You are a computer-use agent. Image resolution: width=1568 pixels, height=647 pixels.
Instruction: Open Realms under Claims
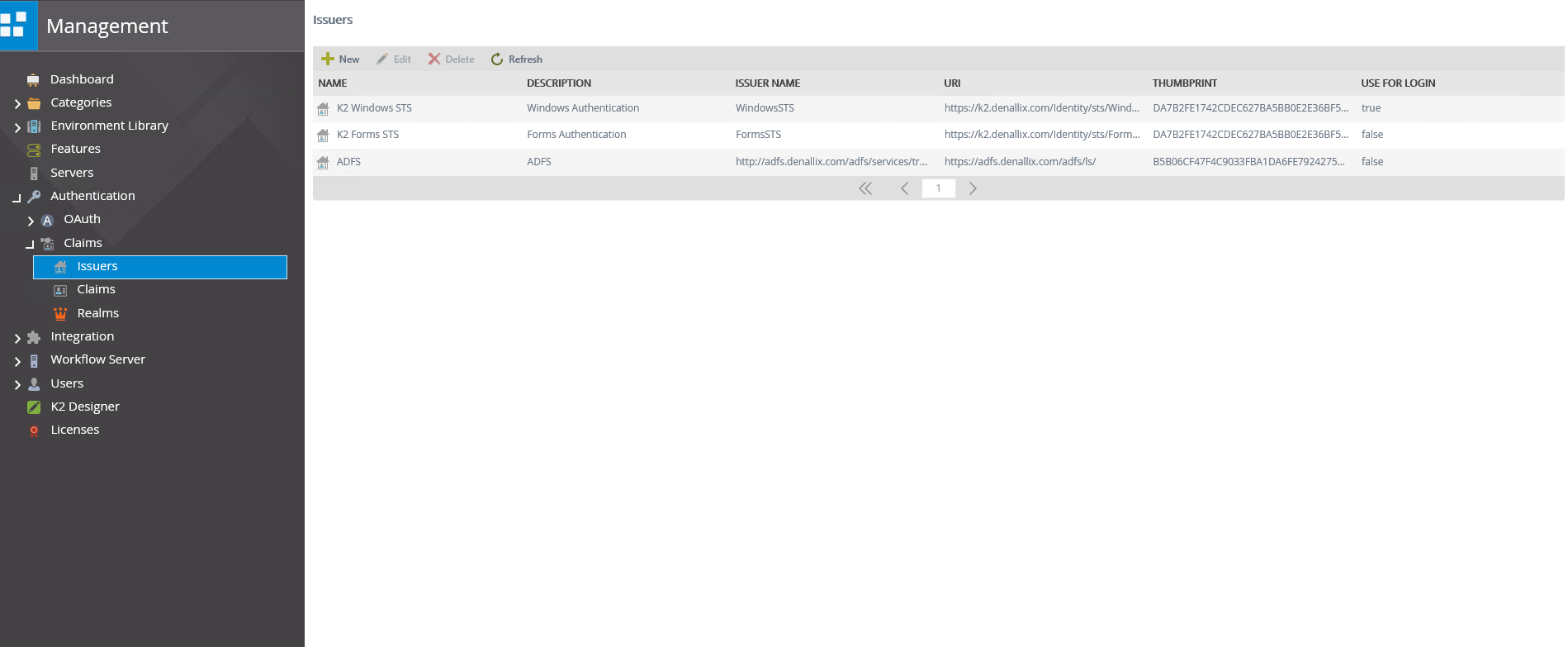point(97,313)
